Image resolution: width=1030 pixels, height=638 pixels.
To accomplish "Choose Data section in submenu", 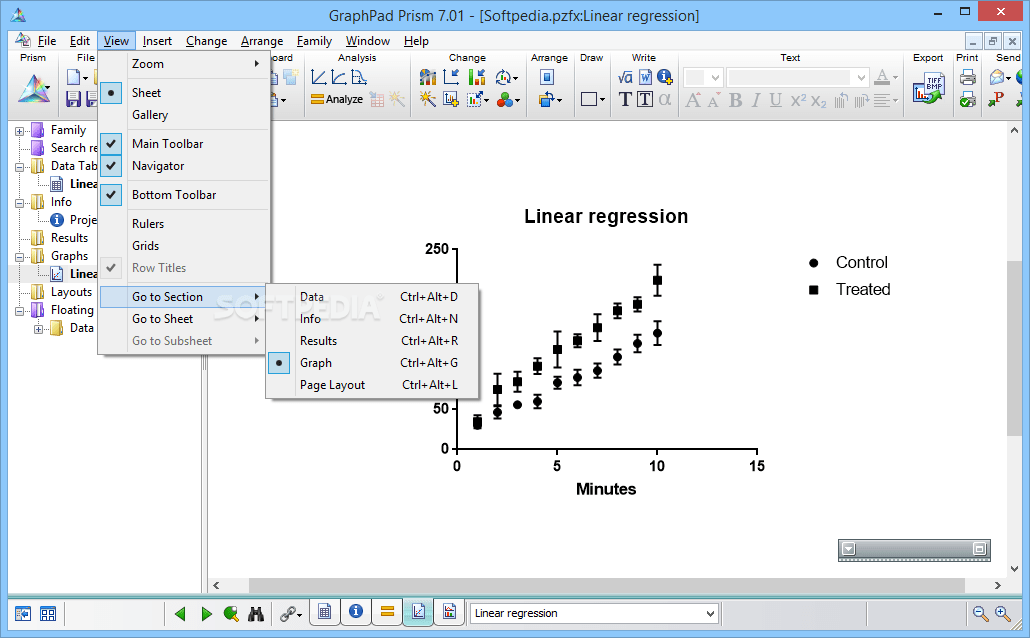I will point(372,297).
